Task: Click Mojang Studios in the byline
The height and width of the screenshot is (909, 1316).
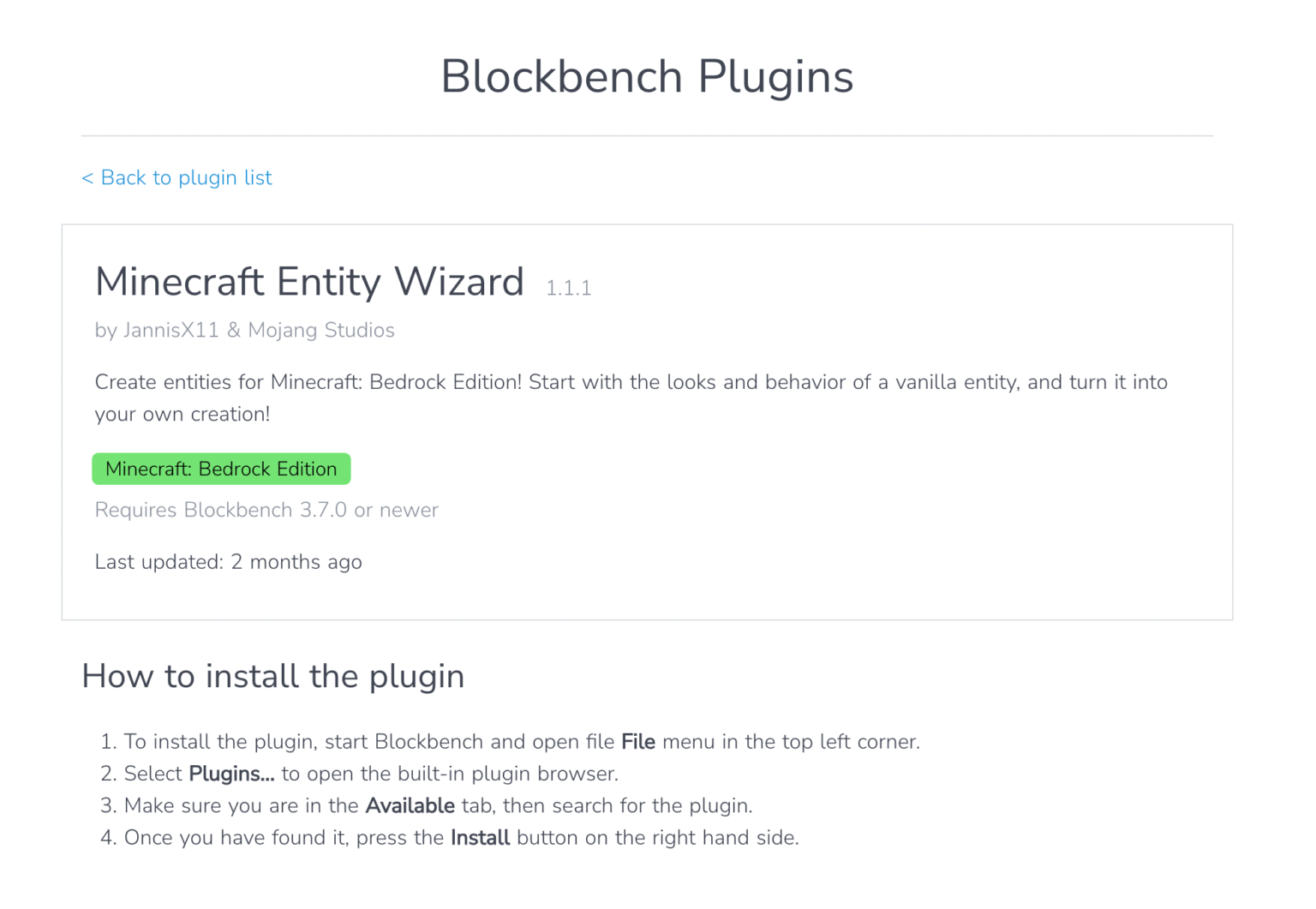Action: click(x=321, y=330)
